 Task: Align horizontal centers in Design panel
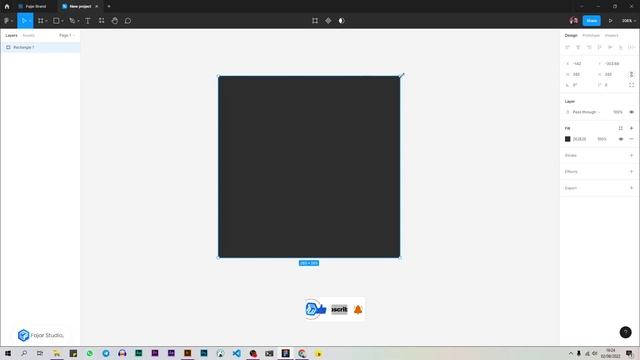coord(578,47)
